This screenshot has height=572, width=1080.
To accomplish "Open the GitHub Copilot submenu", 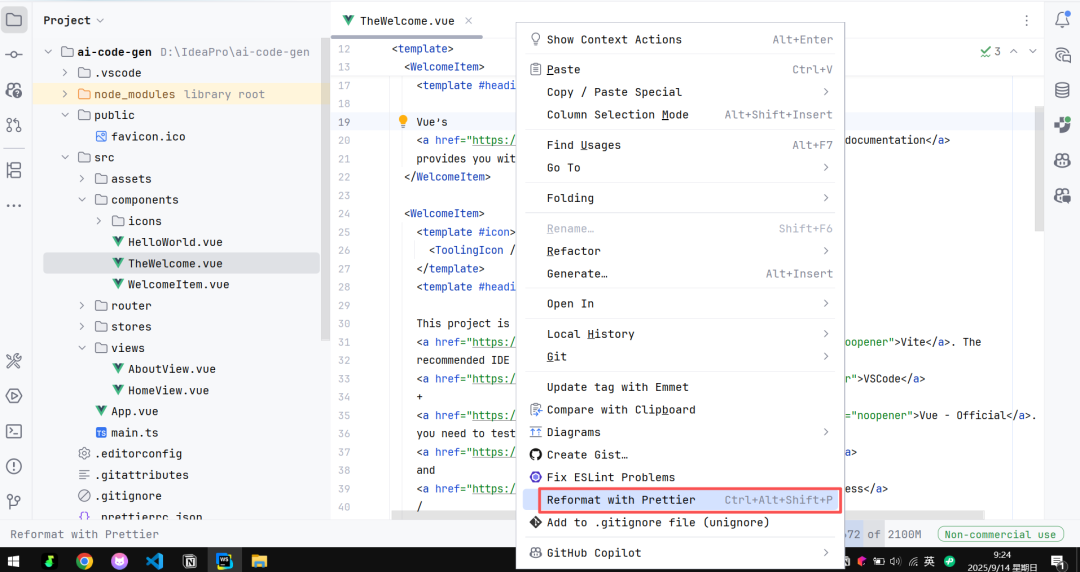I will coord(681,553).
